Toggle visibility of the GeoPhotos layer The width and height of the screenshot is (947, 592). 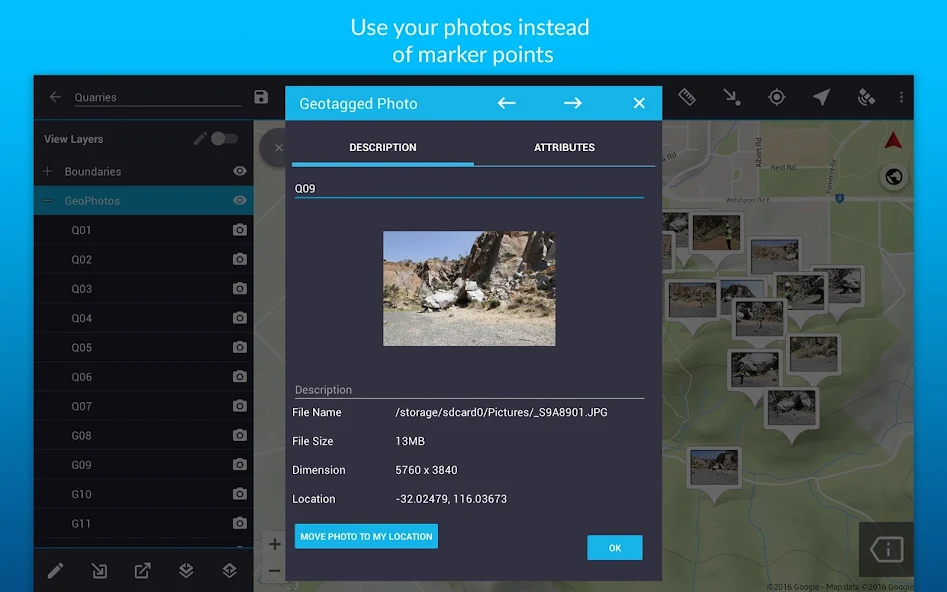[240, 201]
